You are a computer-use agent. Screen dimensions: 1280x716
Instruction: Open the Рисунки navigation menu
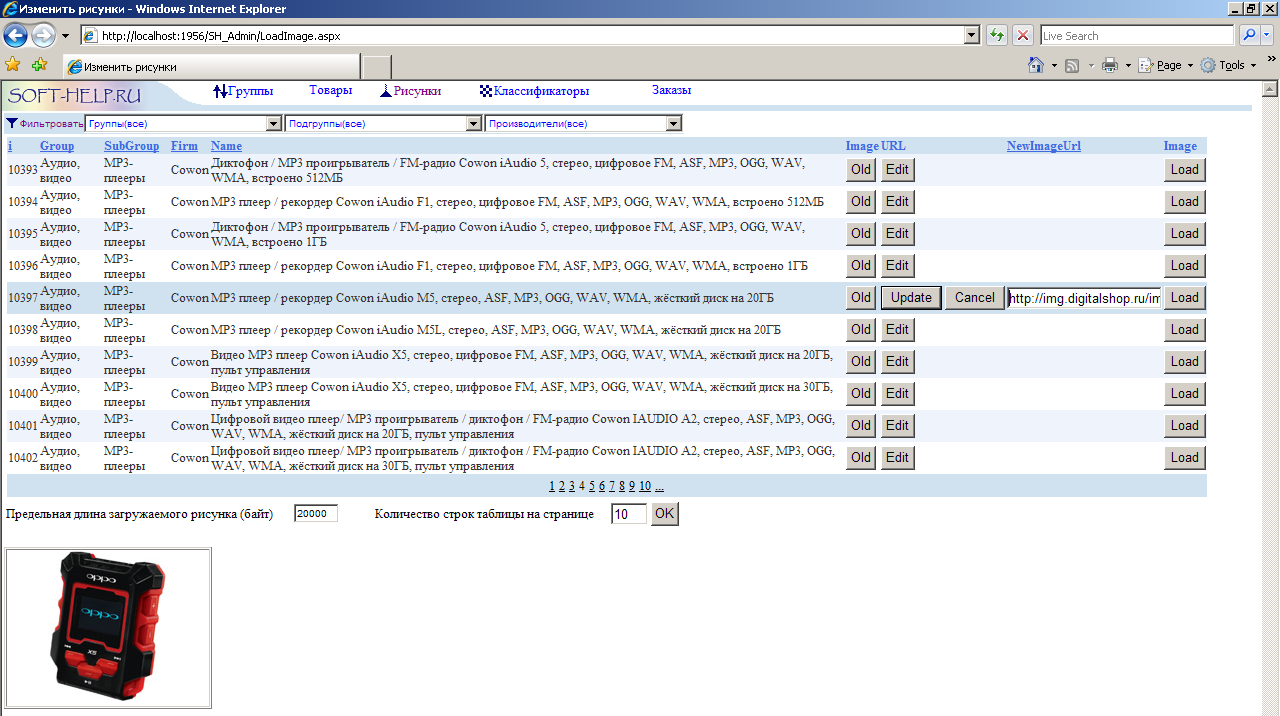411,91
